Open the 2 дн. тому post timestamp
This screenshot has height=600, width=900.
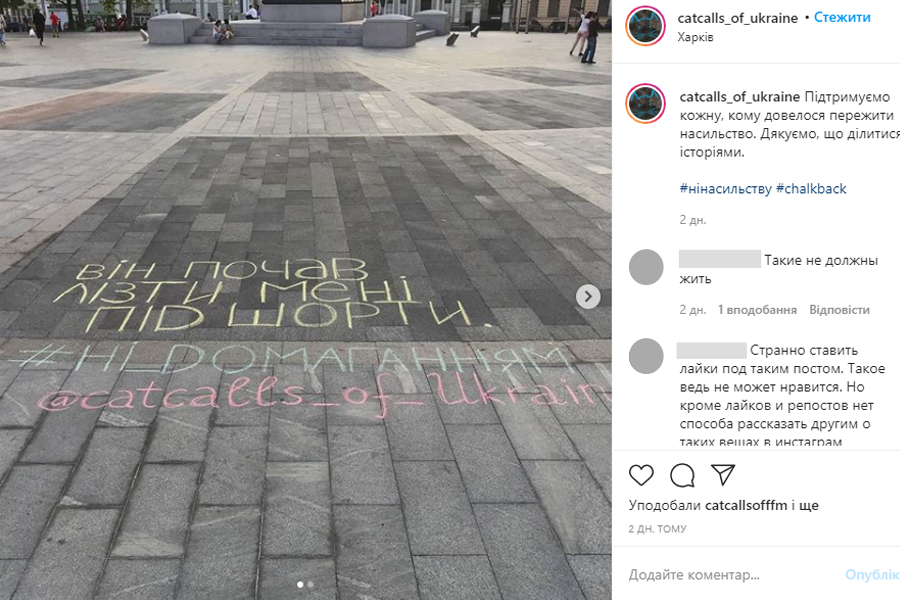[x=657, y=529]
